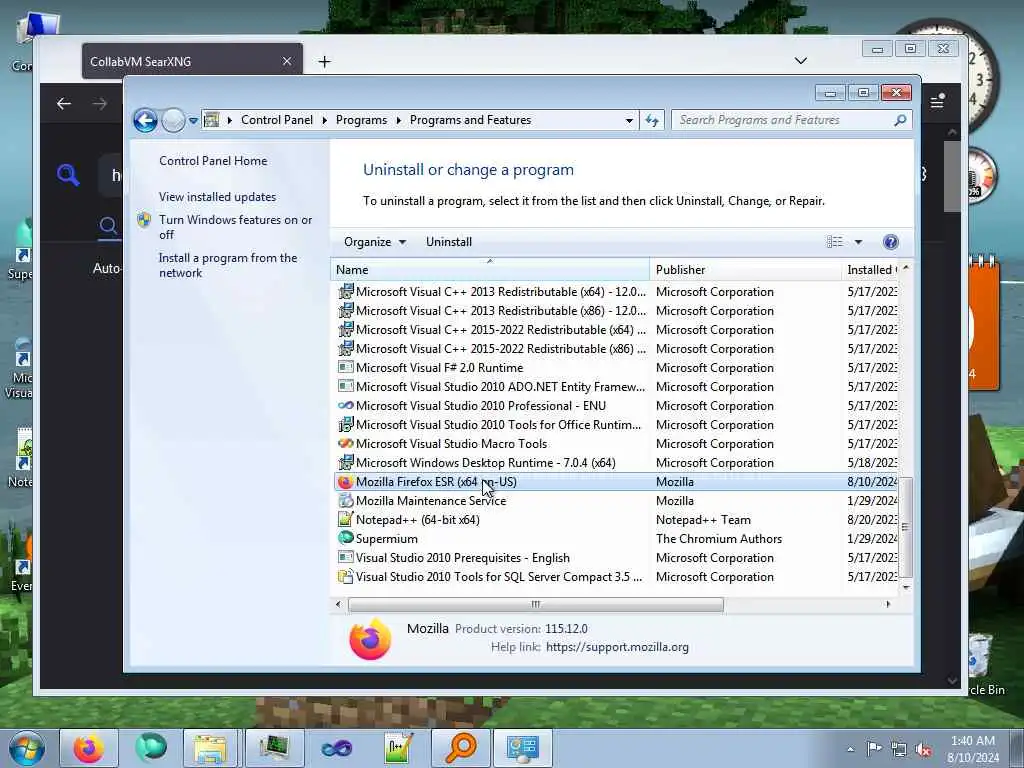Screen dimensions: 1024x768
Task: Click the support.mozilla.org help link
Action: click(617, 647)
